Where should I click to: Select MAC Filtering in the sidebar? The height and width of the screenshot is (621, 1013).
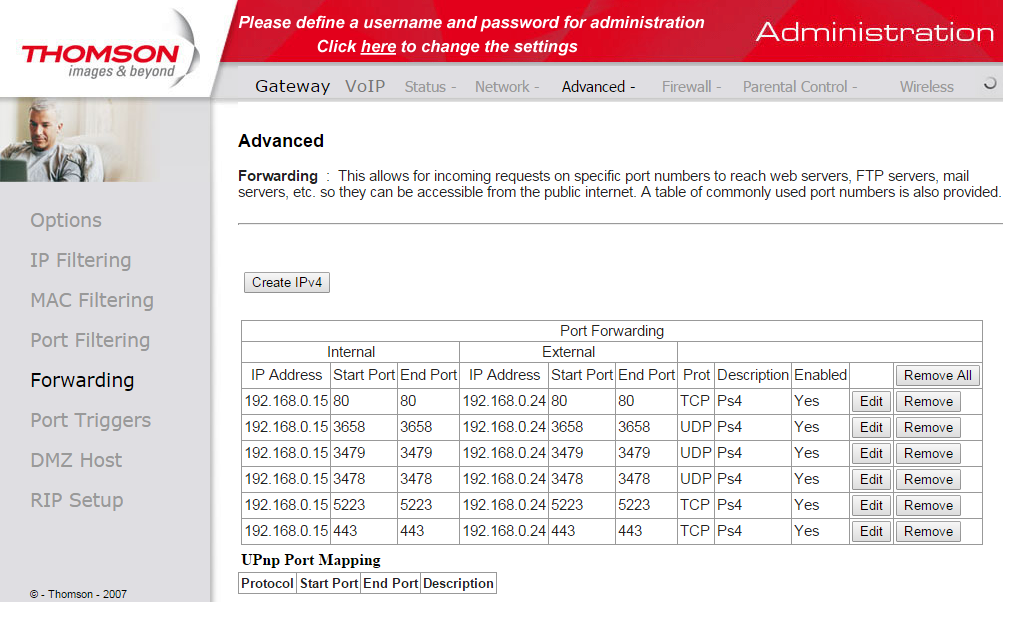tap(92, 300)
